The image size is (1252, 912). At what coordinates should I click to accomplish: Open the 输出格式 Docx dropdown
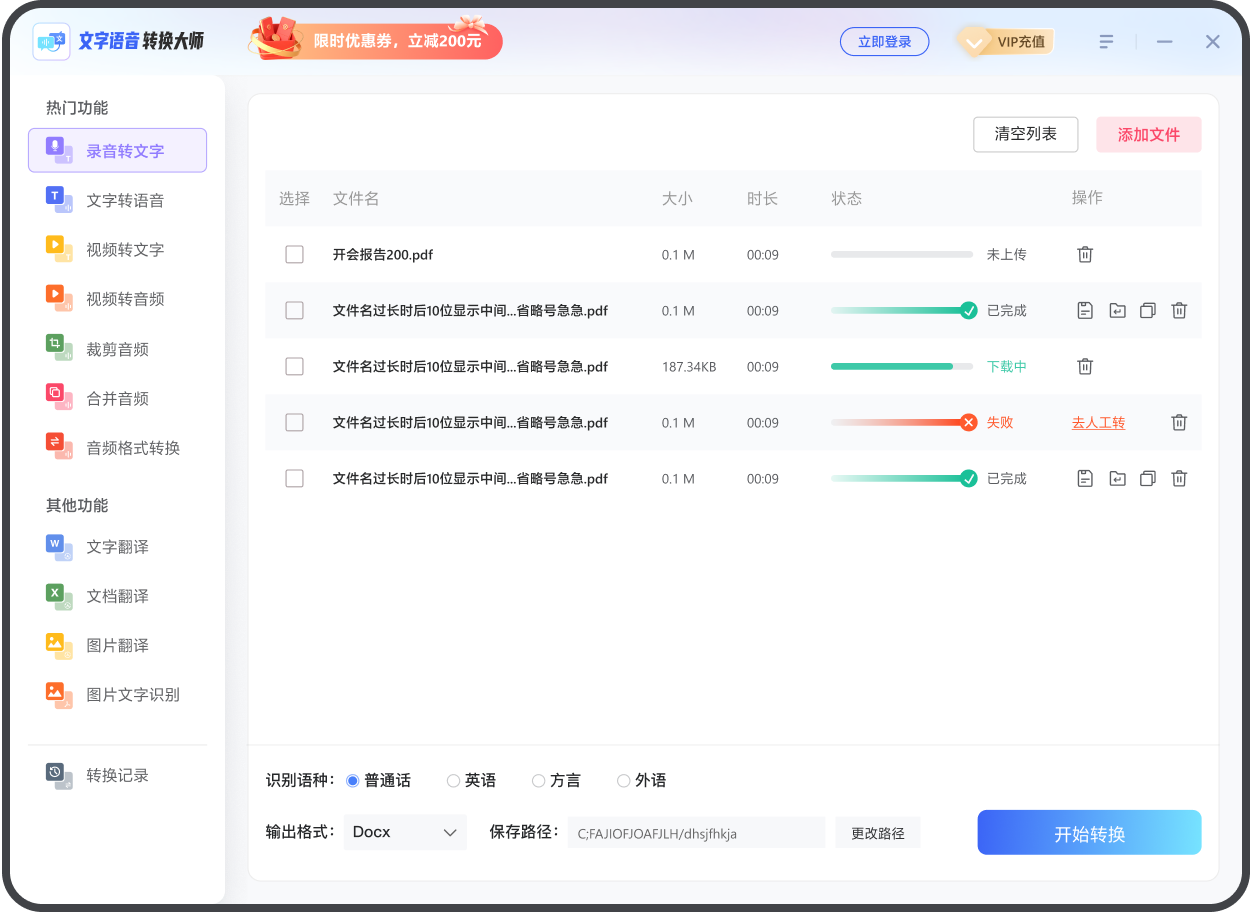point(404,832)
